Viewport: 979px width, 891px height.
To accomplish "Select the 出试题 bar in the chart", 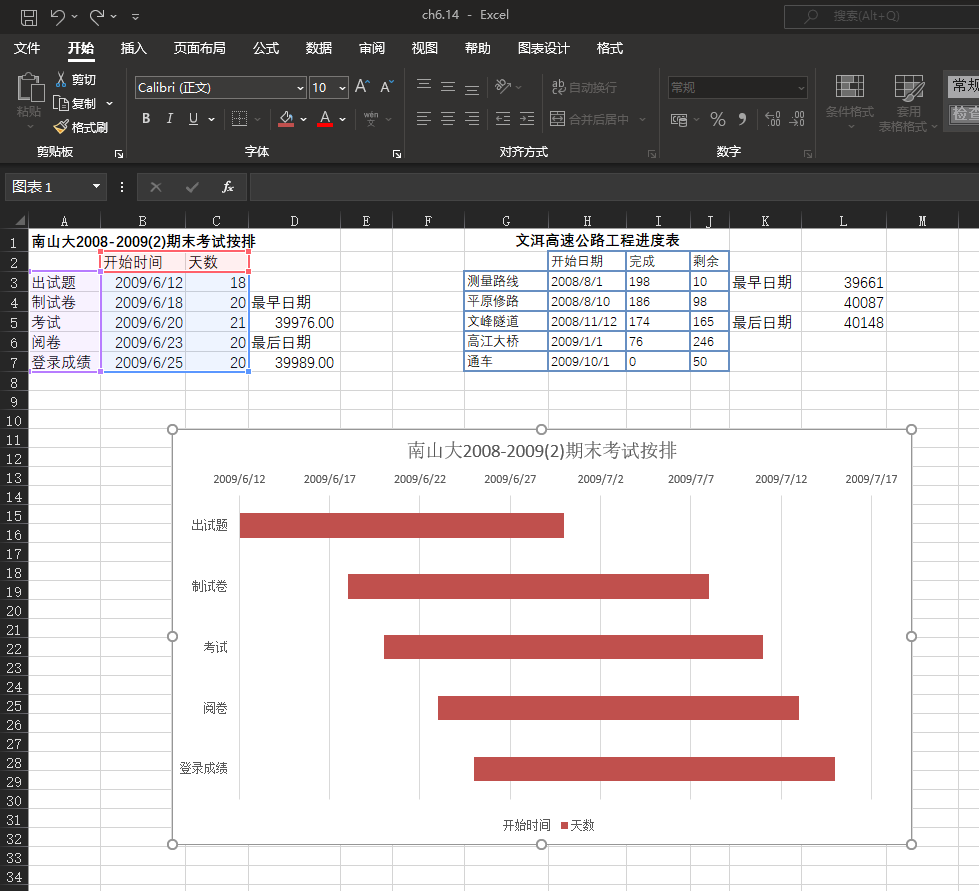I will [401, 525].
